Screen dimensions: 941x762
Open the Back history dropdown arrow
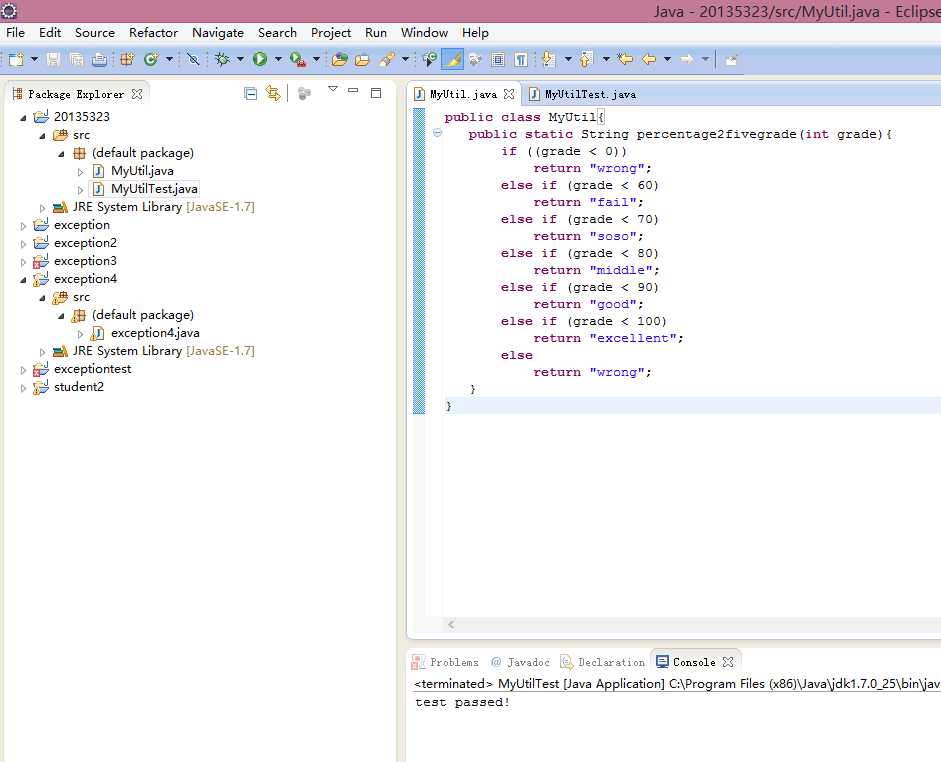coord(667,59)
